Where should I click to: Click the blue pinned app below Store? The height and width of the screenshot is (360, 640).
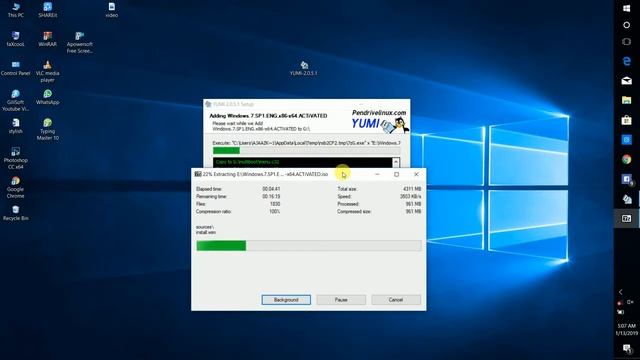coord(627,140)
